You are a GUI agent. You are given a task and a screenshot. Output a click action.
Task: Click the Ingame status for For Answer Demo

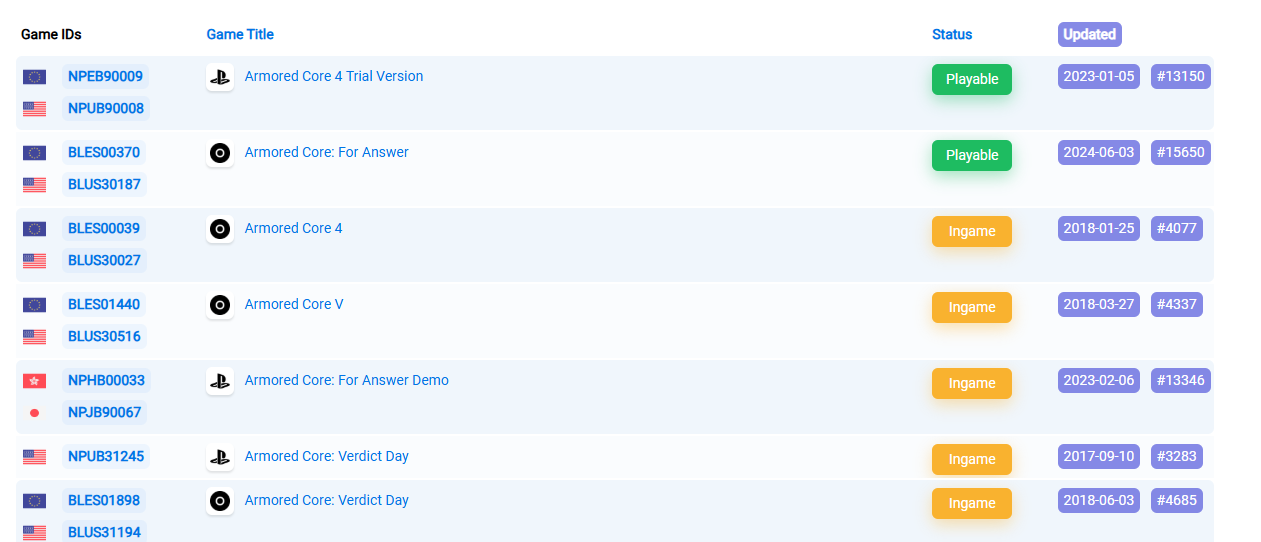[x=972, y=383]
